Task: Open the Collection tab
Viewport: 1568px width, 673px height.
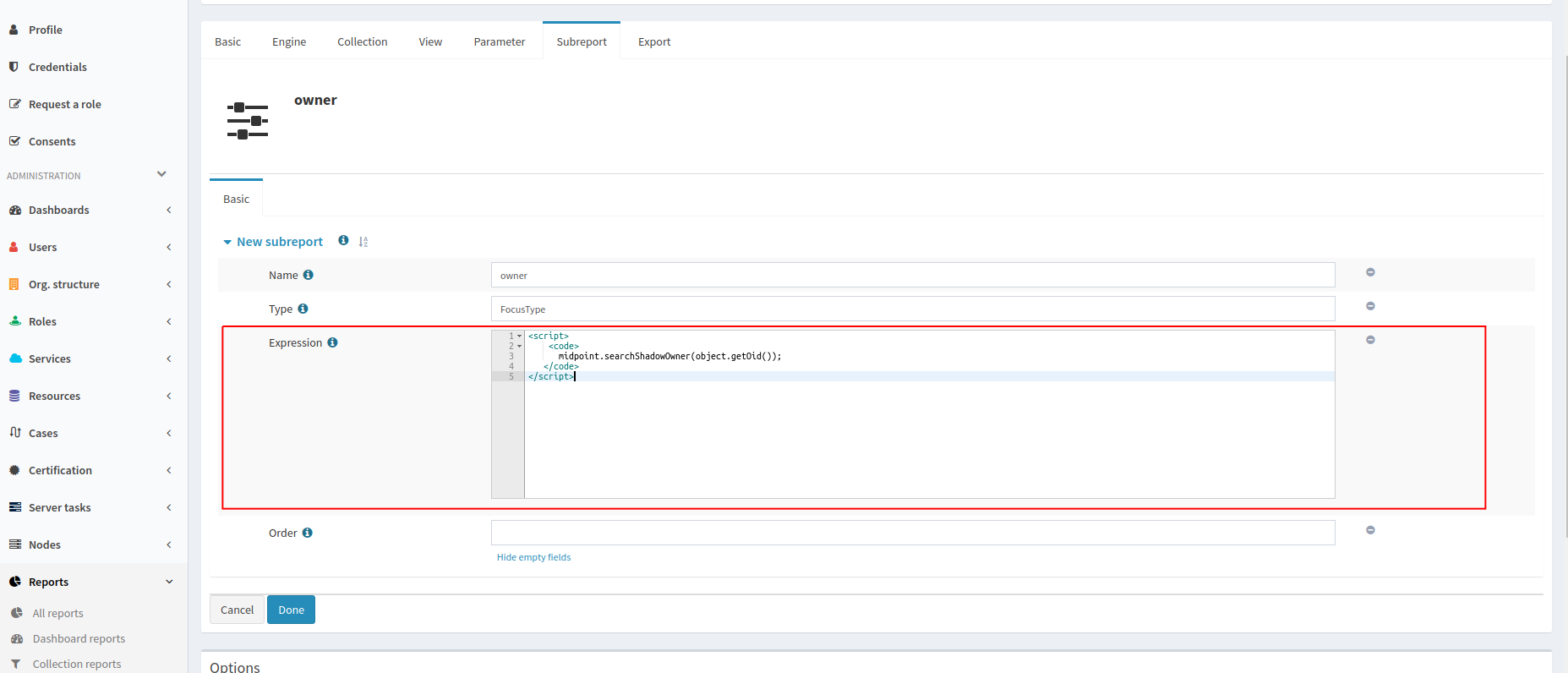Action: 362,41
